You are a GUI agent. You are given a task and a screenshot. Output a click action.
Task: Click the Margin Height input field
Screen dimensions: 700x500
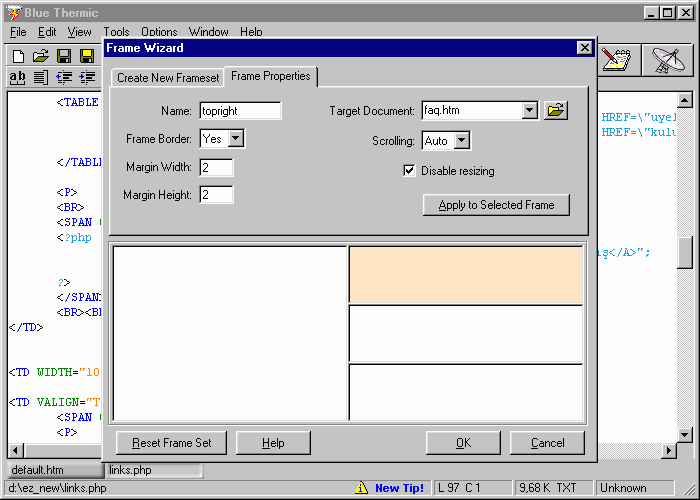[216, 195]
